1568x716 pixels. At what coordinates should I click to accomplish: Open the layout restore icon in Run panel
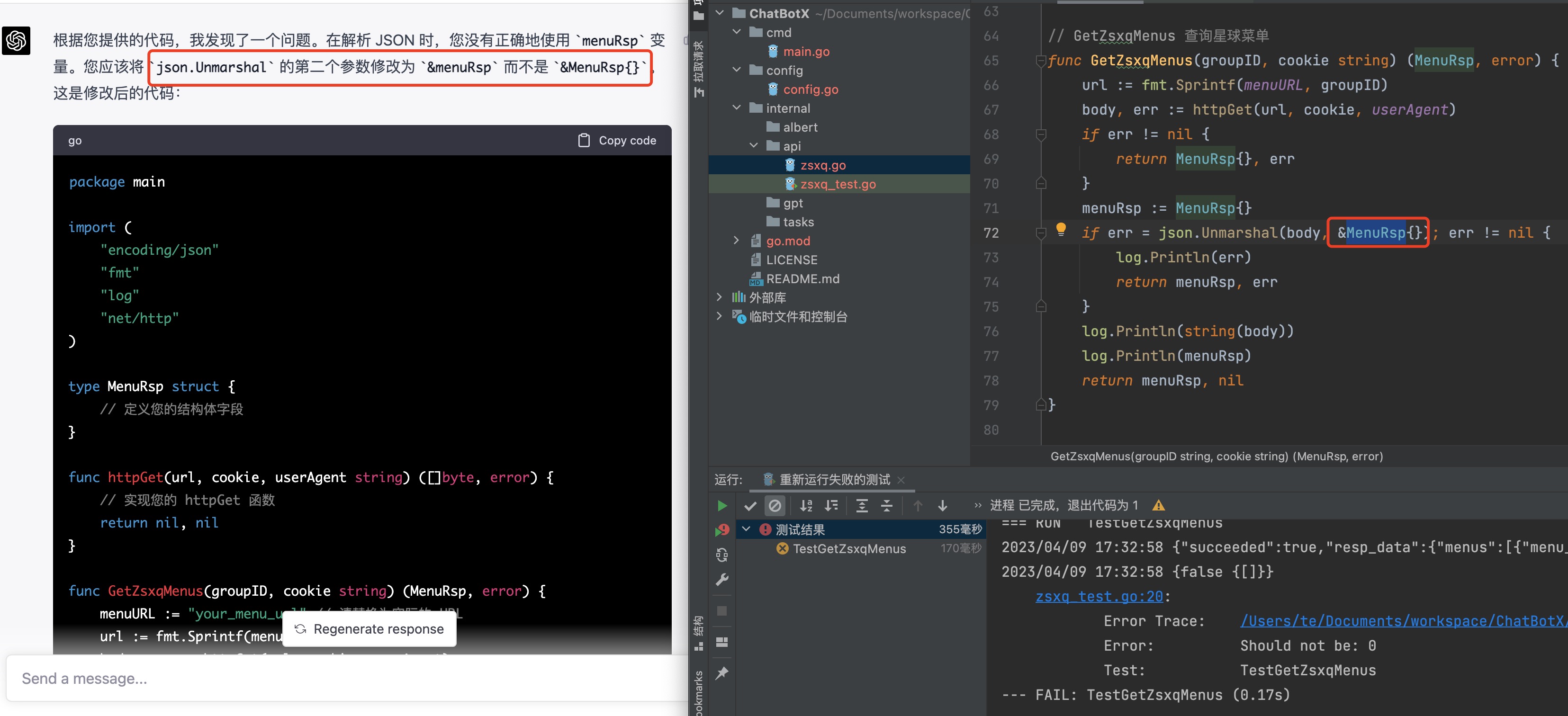coord(722,642)
